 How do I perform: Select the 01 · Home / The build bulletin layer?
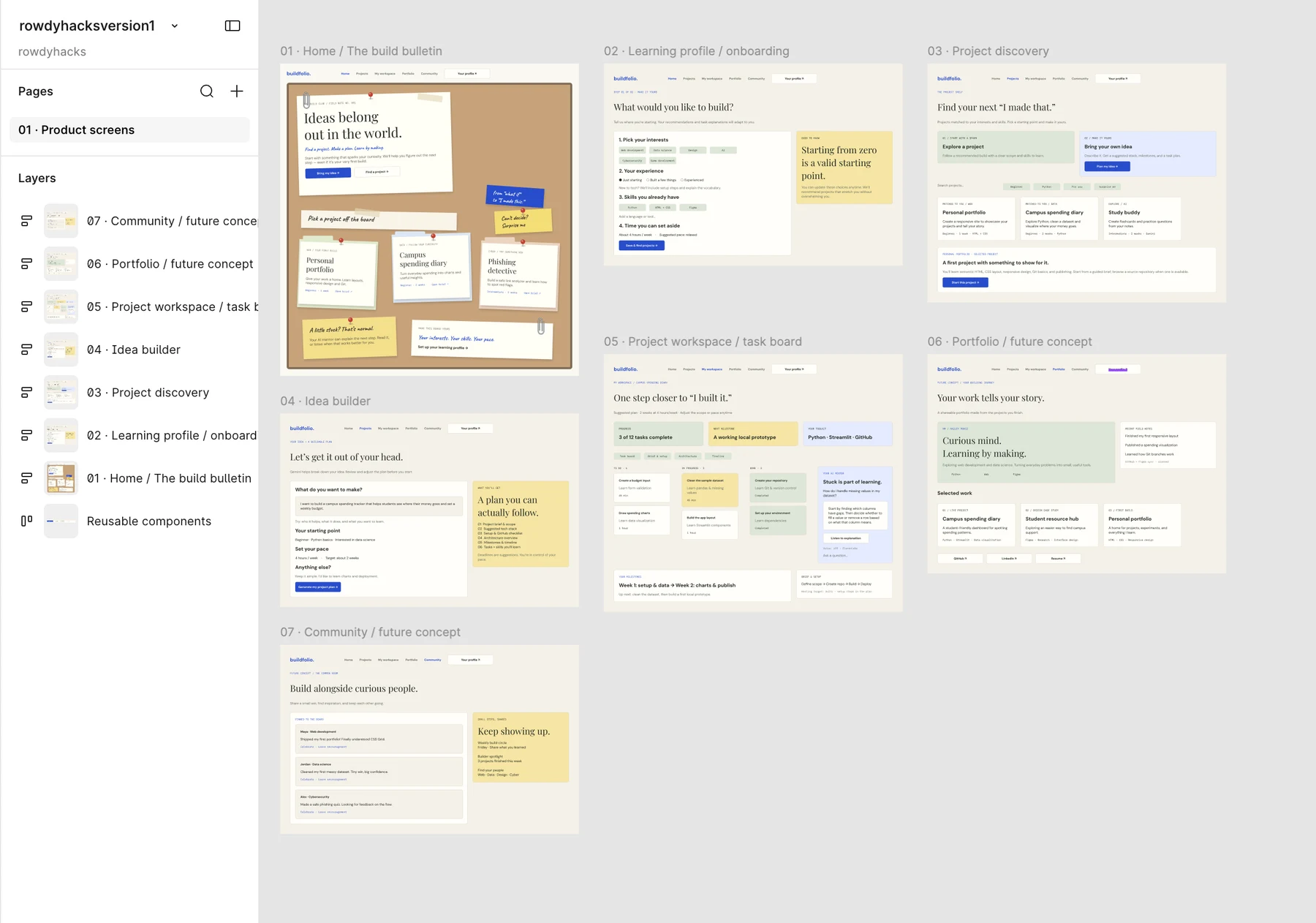click(x=169, y=478)
